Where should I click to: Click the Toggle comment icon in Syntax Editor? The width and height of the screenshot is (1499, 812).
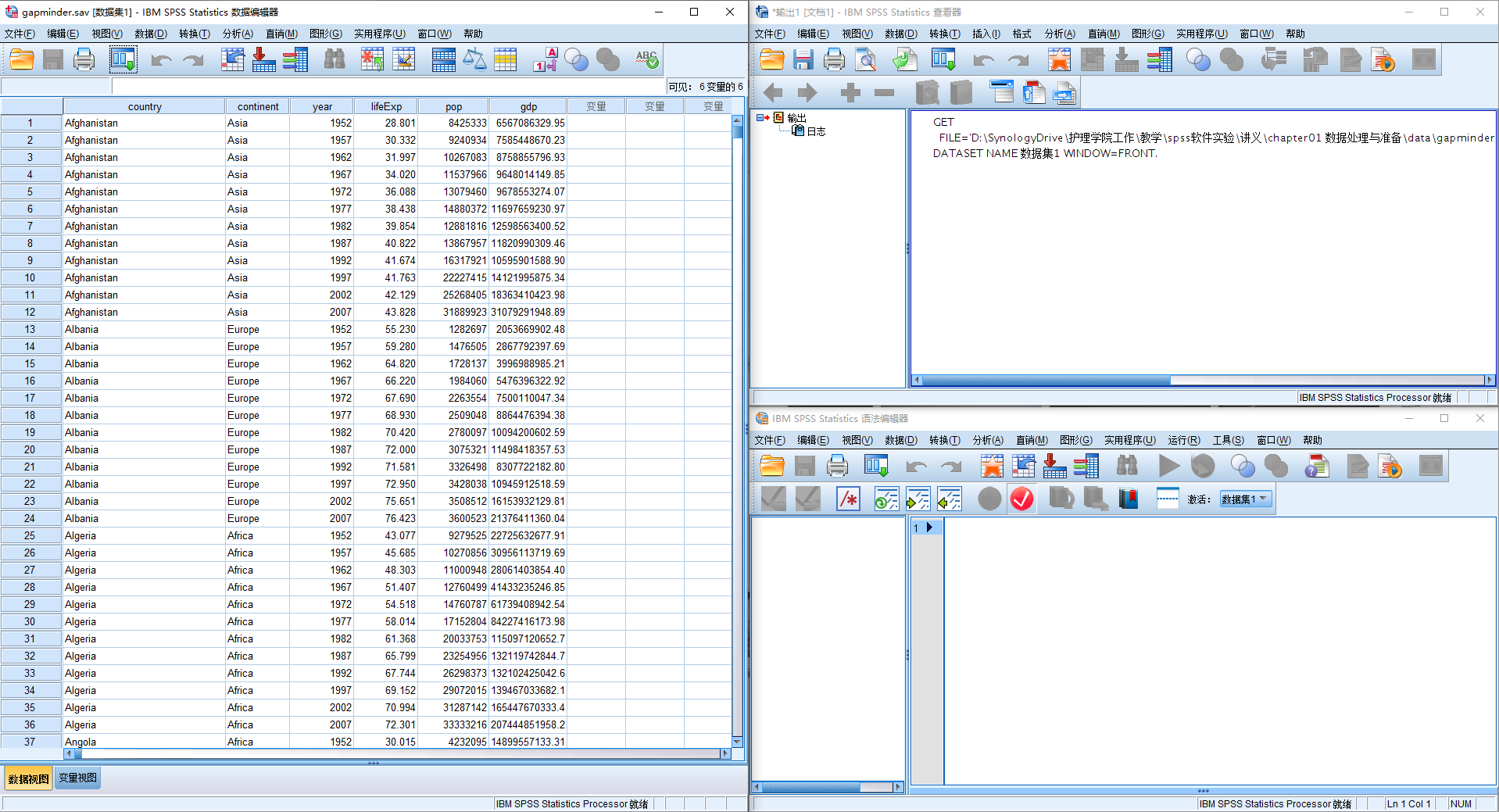[x=848, y=499]
